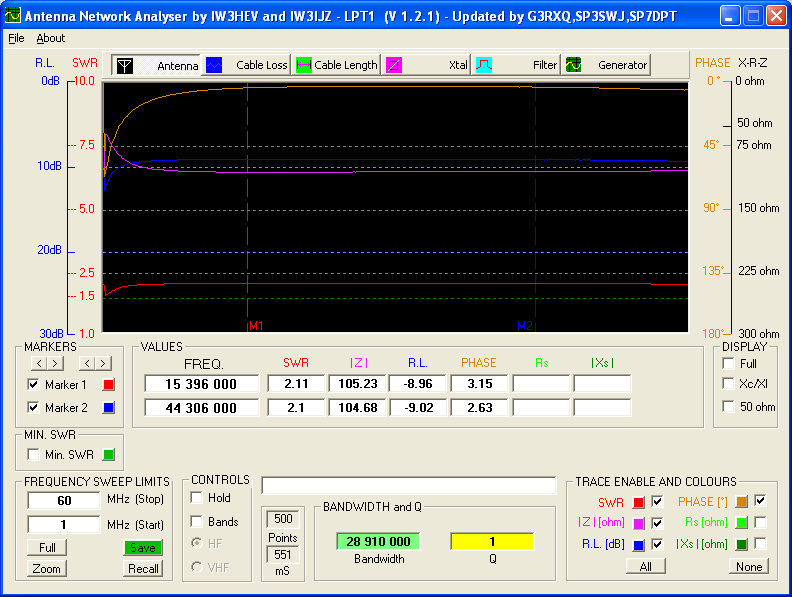
Task: Click the Zoom sweep button
Action: pos(47,569)
